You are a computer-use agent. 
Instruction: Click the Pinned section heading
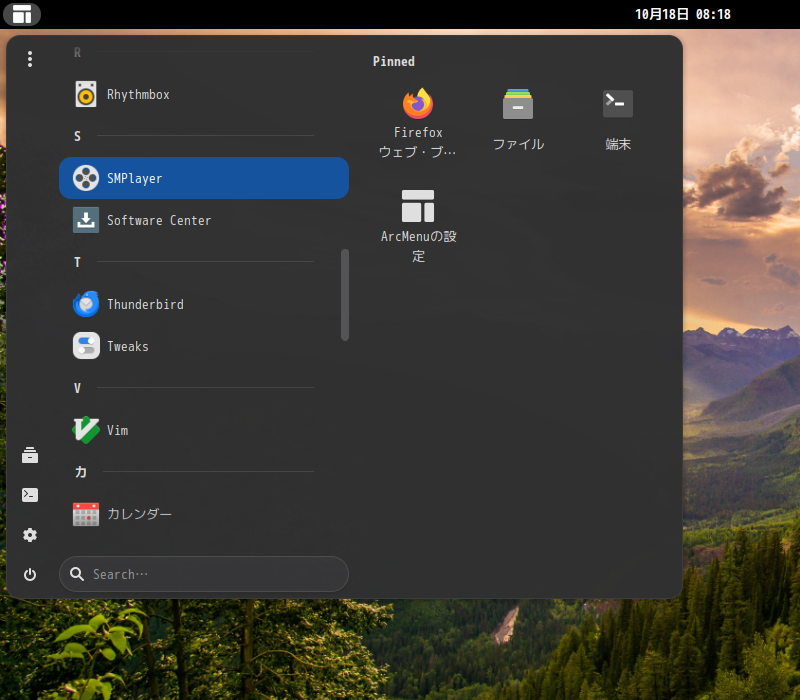(394, 61)
